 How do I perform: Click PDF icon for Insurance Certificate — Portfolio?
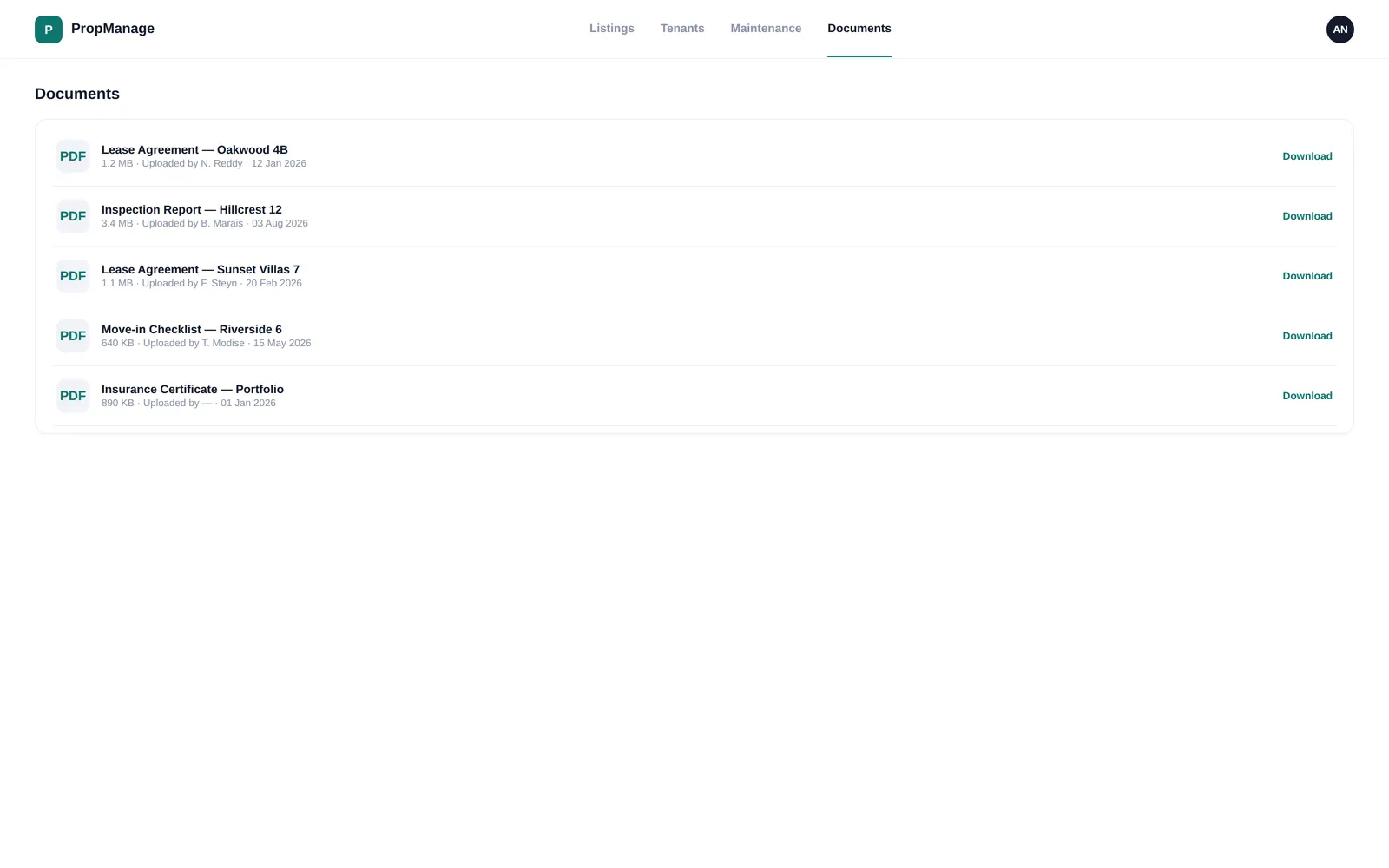tap(73, 396)
